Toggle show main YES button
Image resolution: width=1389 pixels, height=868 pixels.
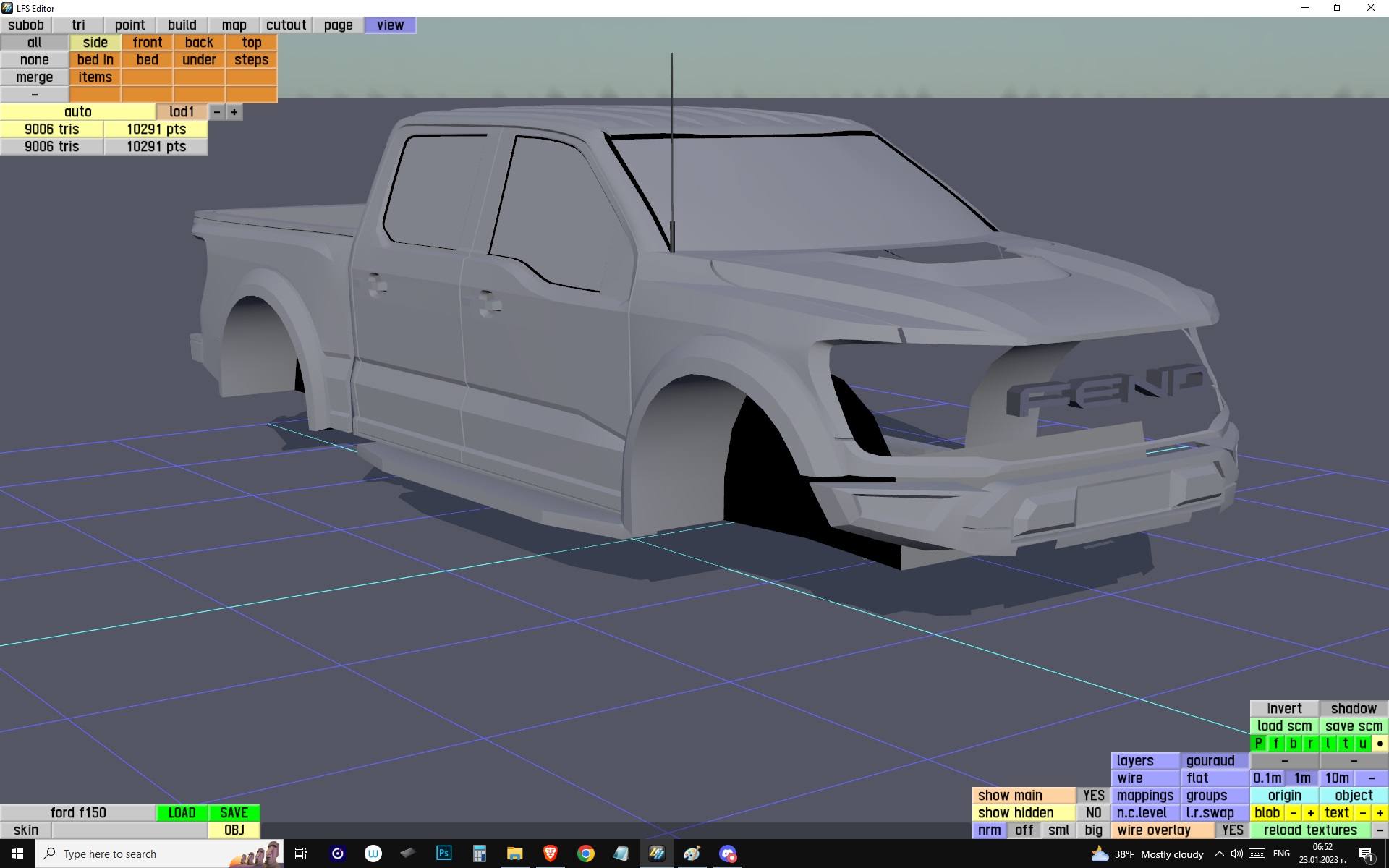[1093, 795]
